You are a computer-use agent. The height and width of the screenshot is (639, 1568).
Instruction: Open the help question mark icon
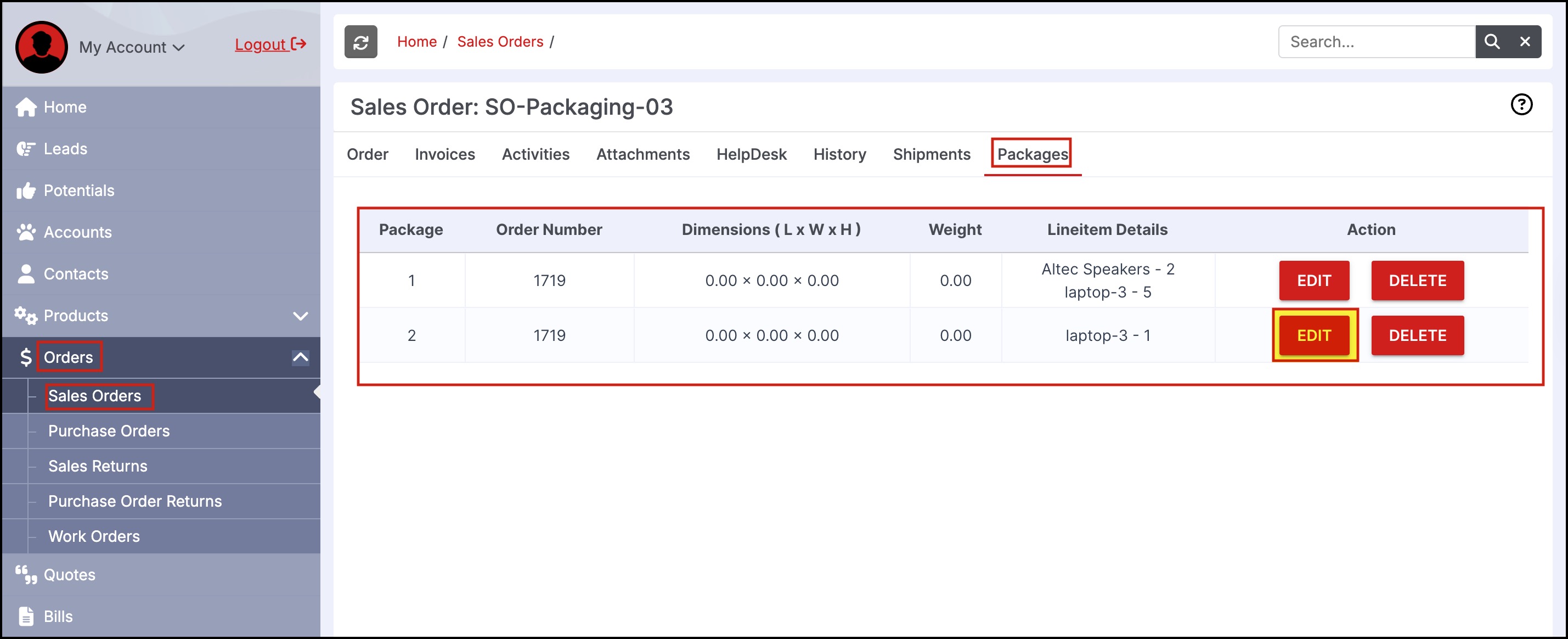[x=1521, y=105]
